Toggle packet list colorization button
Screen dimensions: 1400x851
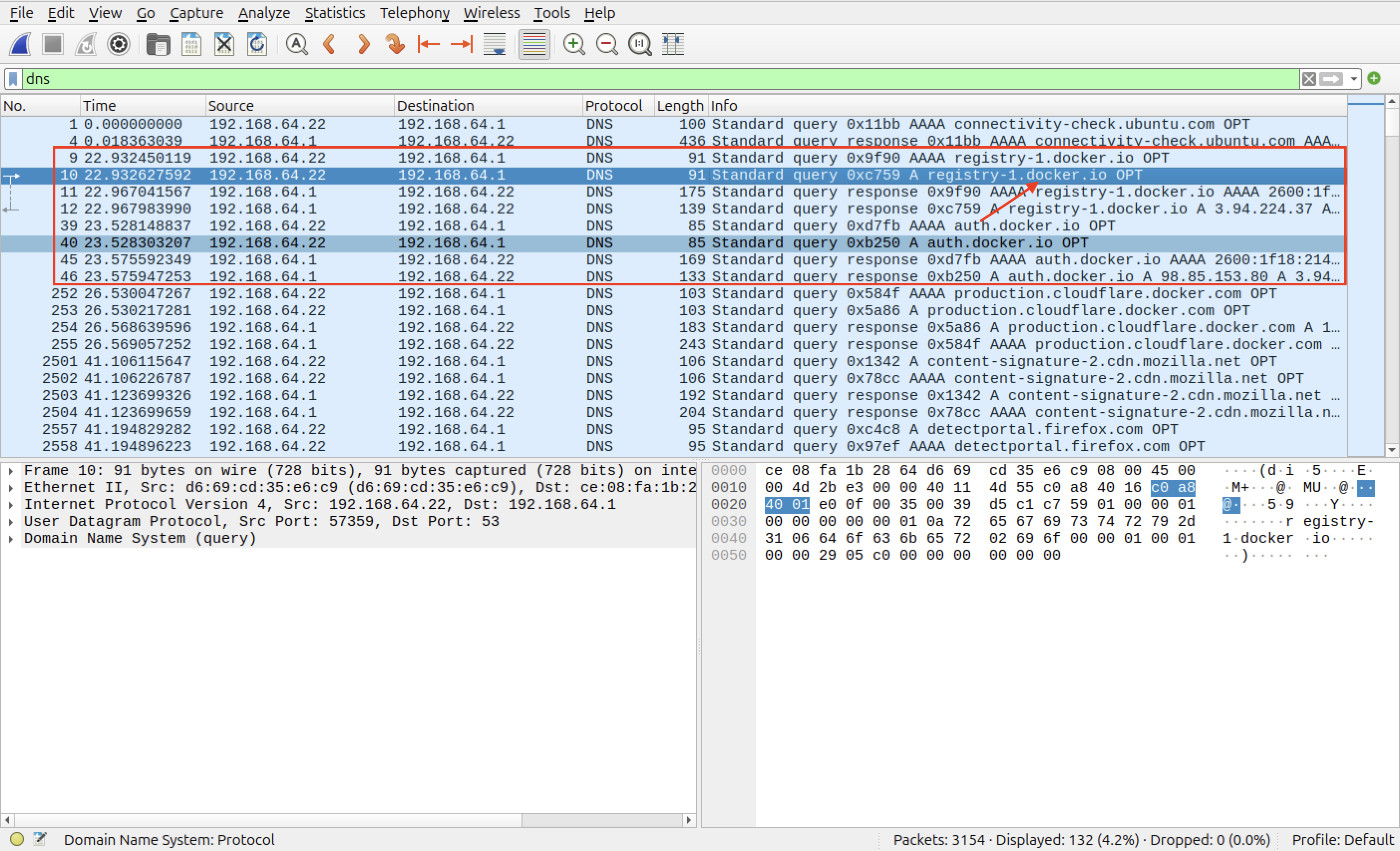point(533,44)
